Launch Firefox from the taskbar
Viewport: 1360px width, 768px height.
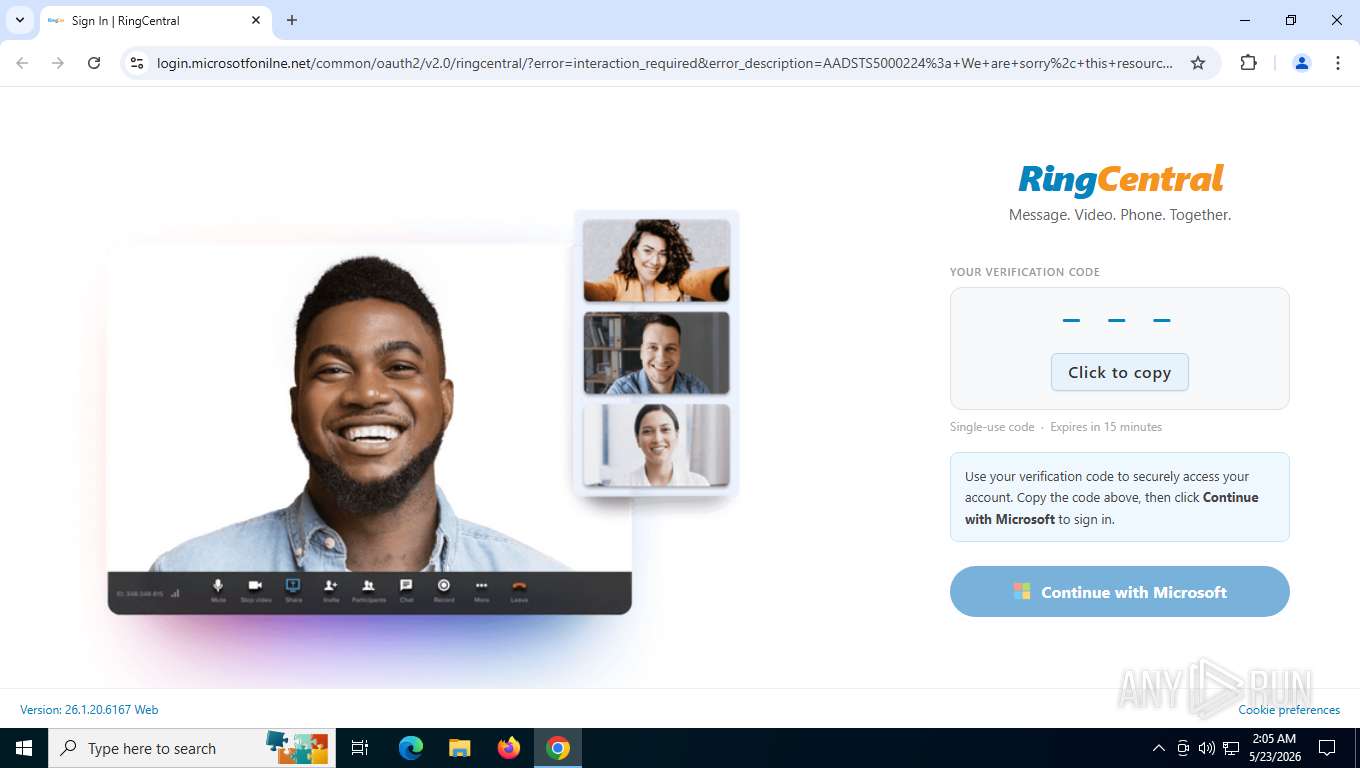coord(509,748)
